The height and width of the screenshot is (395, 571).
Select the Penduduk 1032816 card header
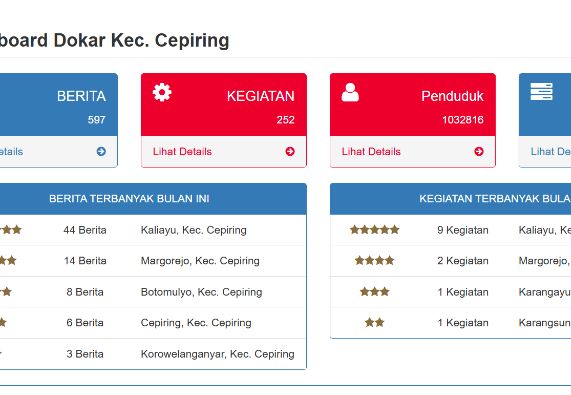tap(413, 105)
